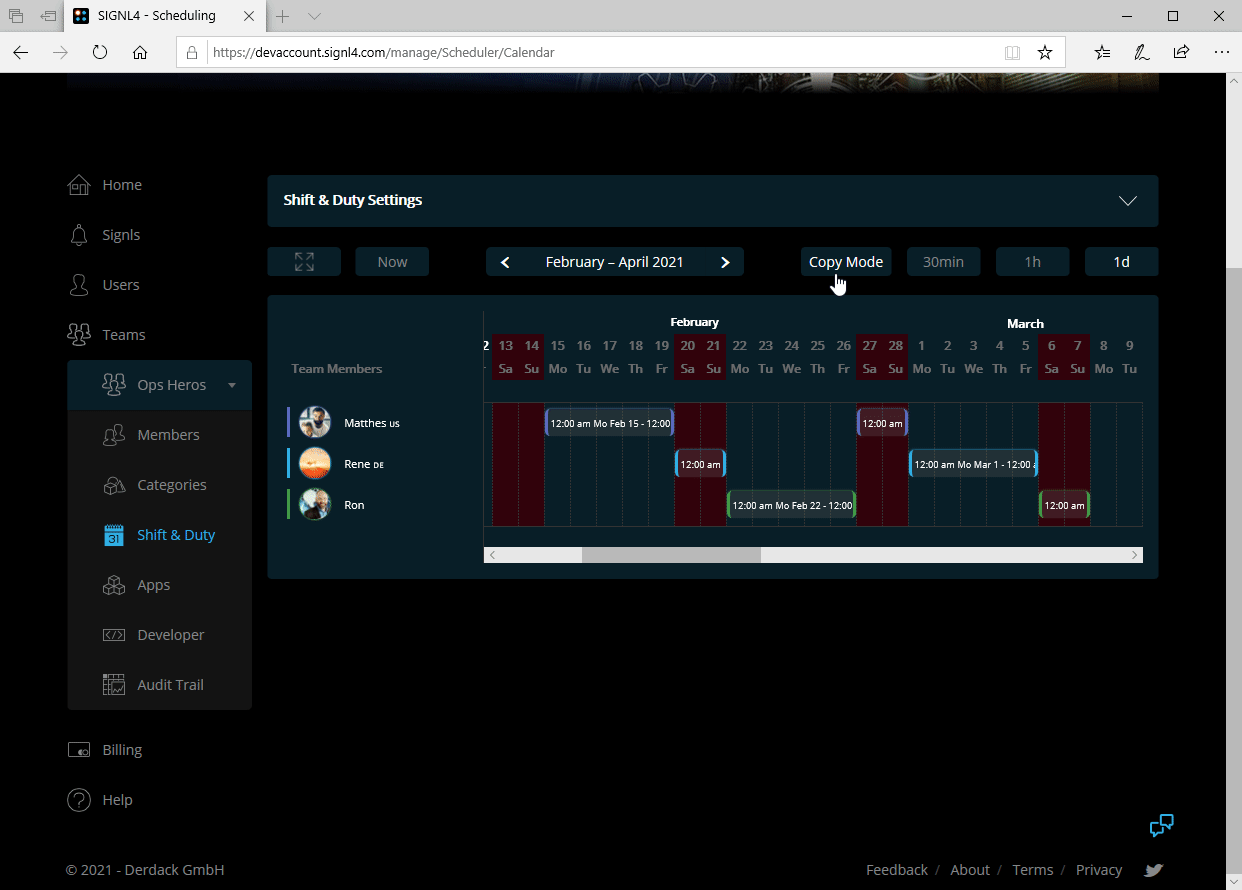The image size is (1242, 890).
Task: Open Matthes's Feb 15 shift block
Action: (x=609, y=423)
